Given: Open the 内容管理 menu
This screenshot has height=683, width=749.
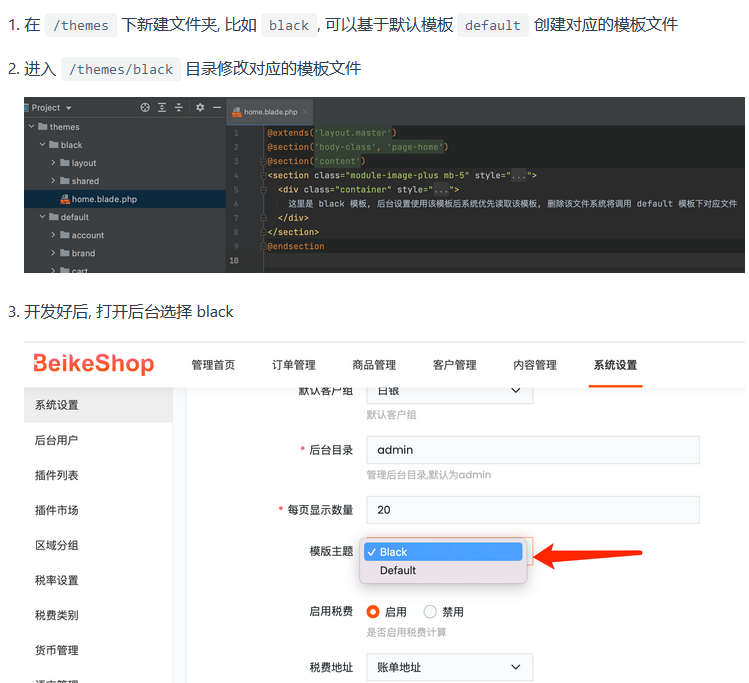Looking at the screenshot, I should click(535, 365).
